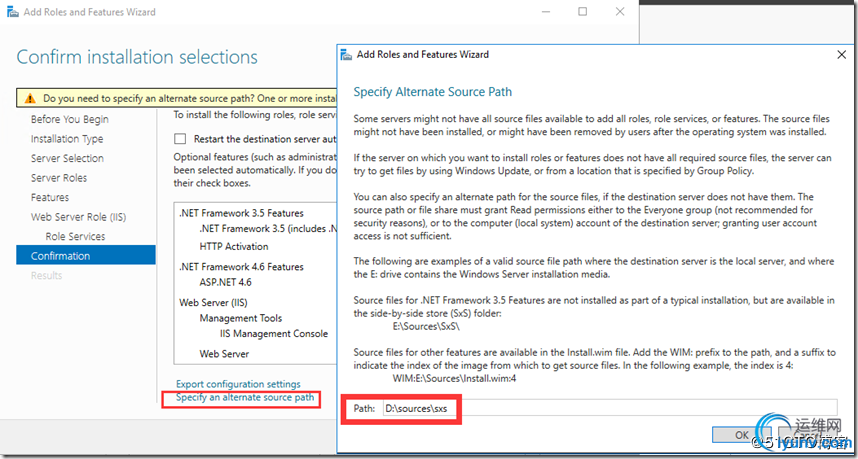858x459 pixels.
Task: Select IIS Management Console entry
Action: click(274, 334)
